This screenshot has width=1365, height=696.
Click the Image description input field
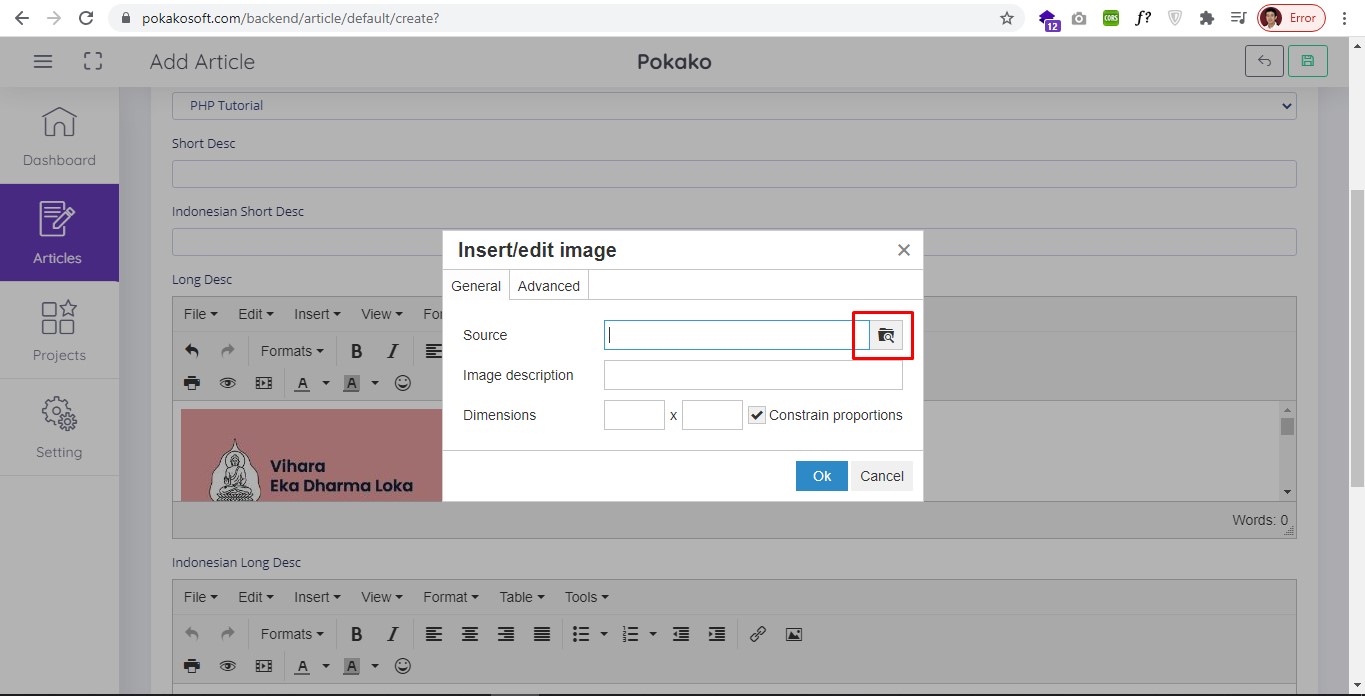[x=752, y=375]
